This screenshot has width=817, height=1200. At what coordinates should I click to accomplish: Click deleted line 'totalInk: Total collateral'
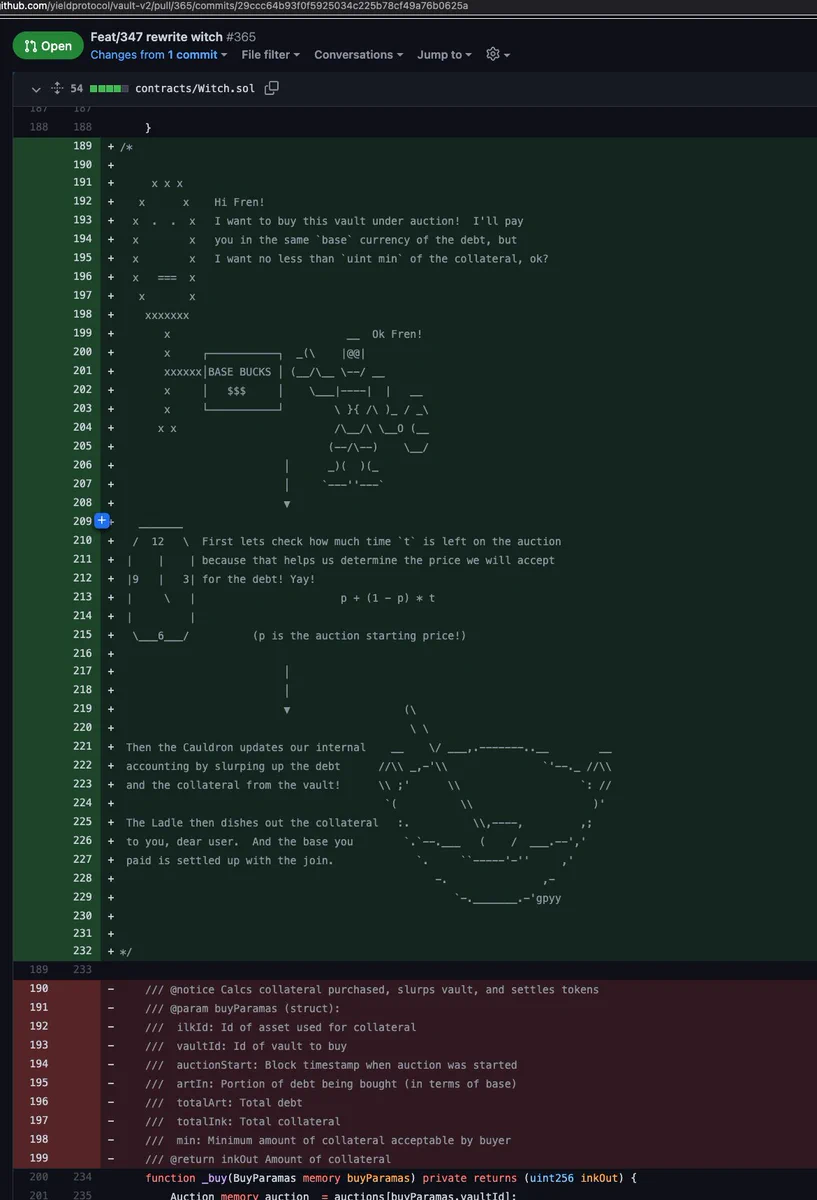point(242,1121)
